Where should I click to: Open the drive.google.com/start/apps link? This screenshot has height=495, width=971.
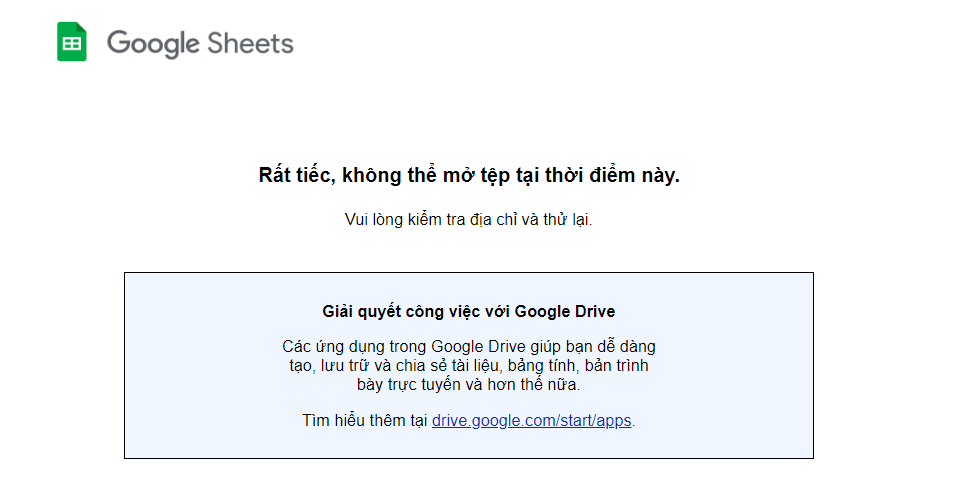coord(531,420)
